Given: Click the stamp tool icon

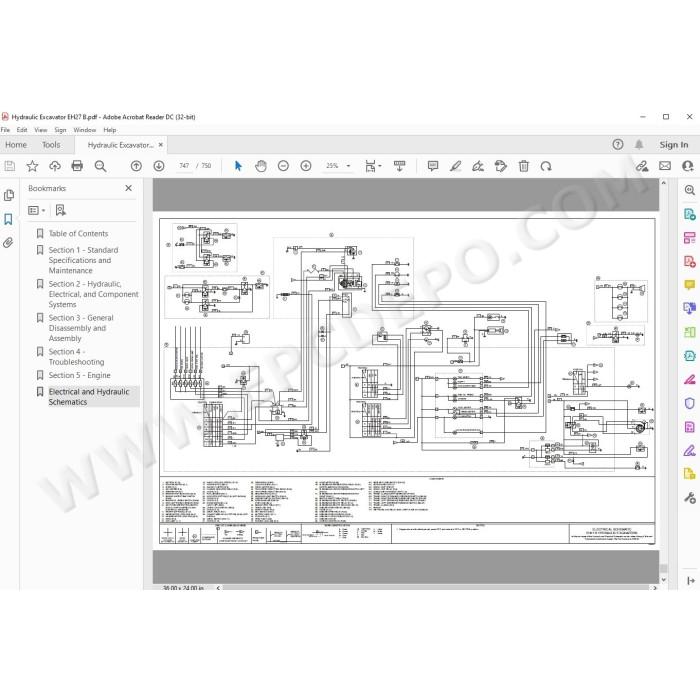Looking at the screenshot, I should point(501,166).
